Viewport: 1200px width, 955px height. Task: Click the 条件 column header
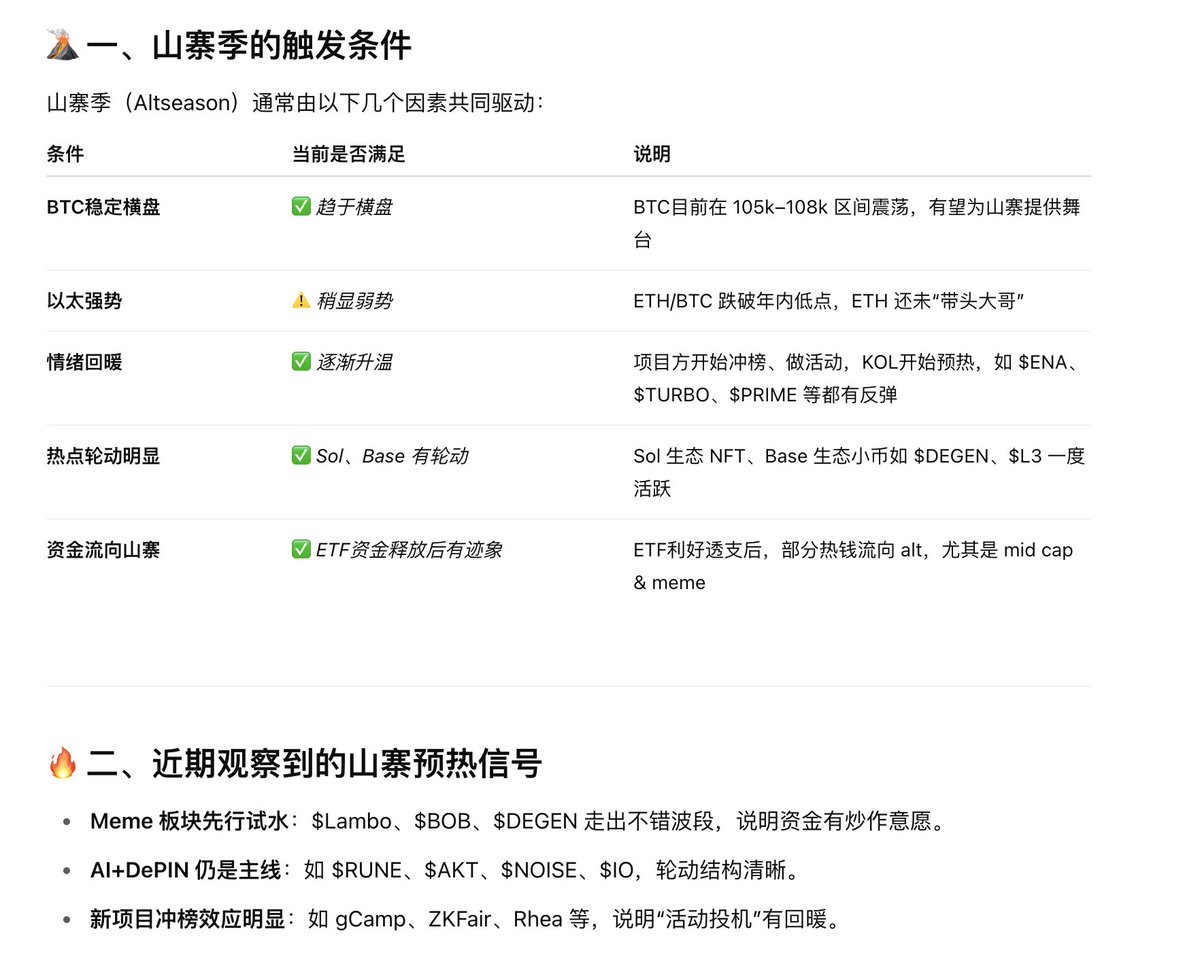(x=65, y=155)
